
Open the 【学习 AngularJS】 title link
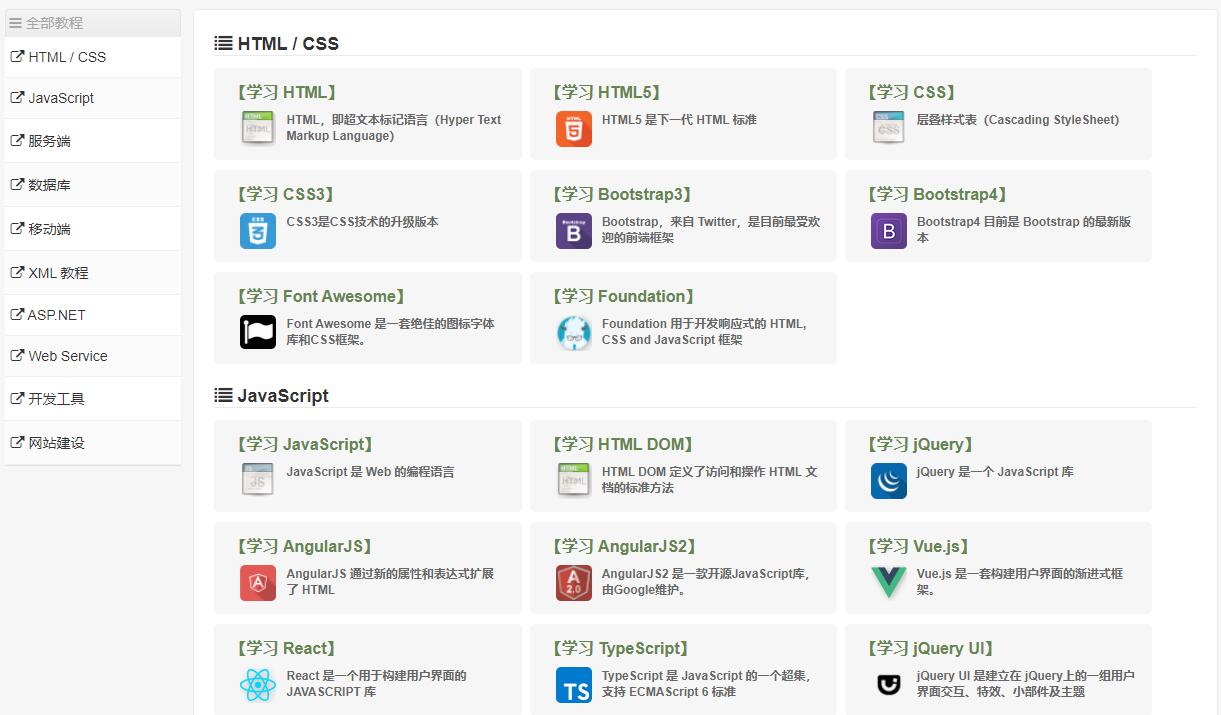[x=304, y=546]
